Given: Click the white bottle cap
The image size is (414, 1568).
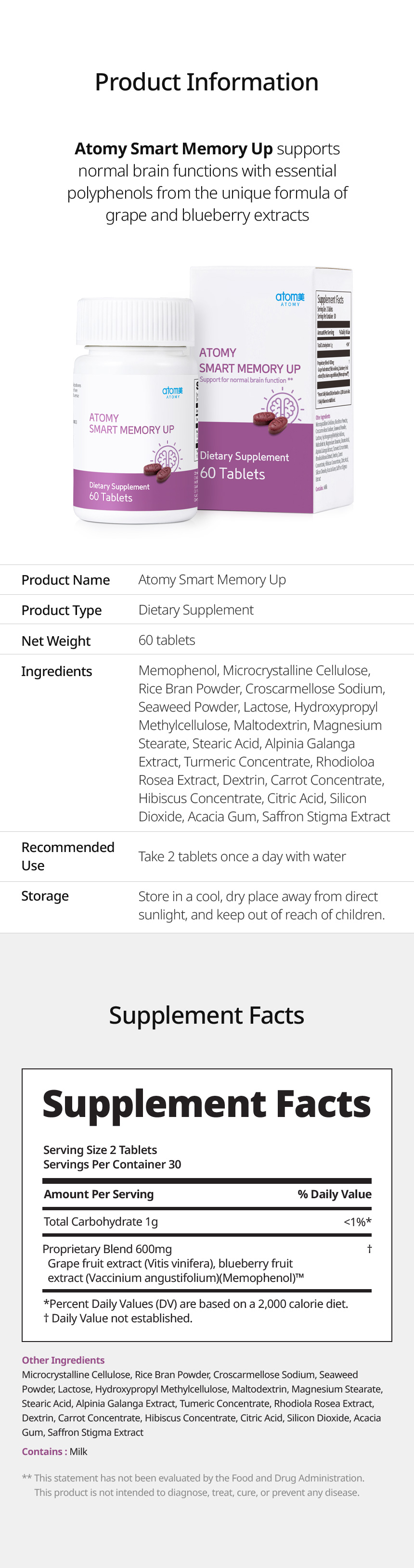Looking at the screenshot, I should (135, 321).
